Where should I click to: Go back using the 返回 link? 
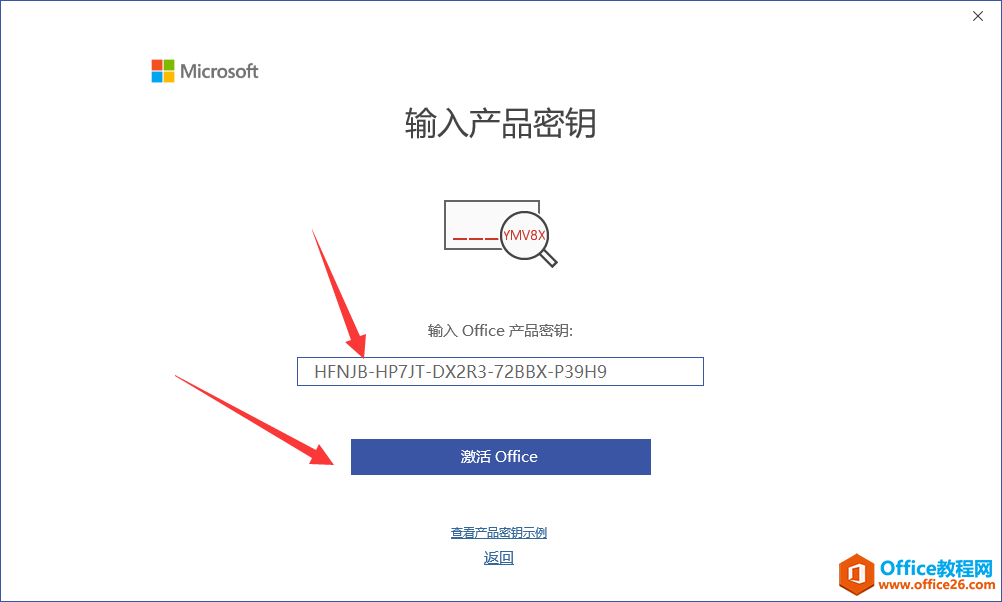click(x=498, y=558)
